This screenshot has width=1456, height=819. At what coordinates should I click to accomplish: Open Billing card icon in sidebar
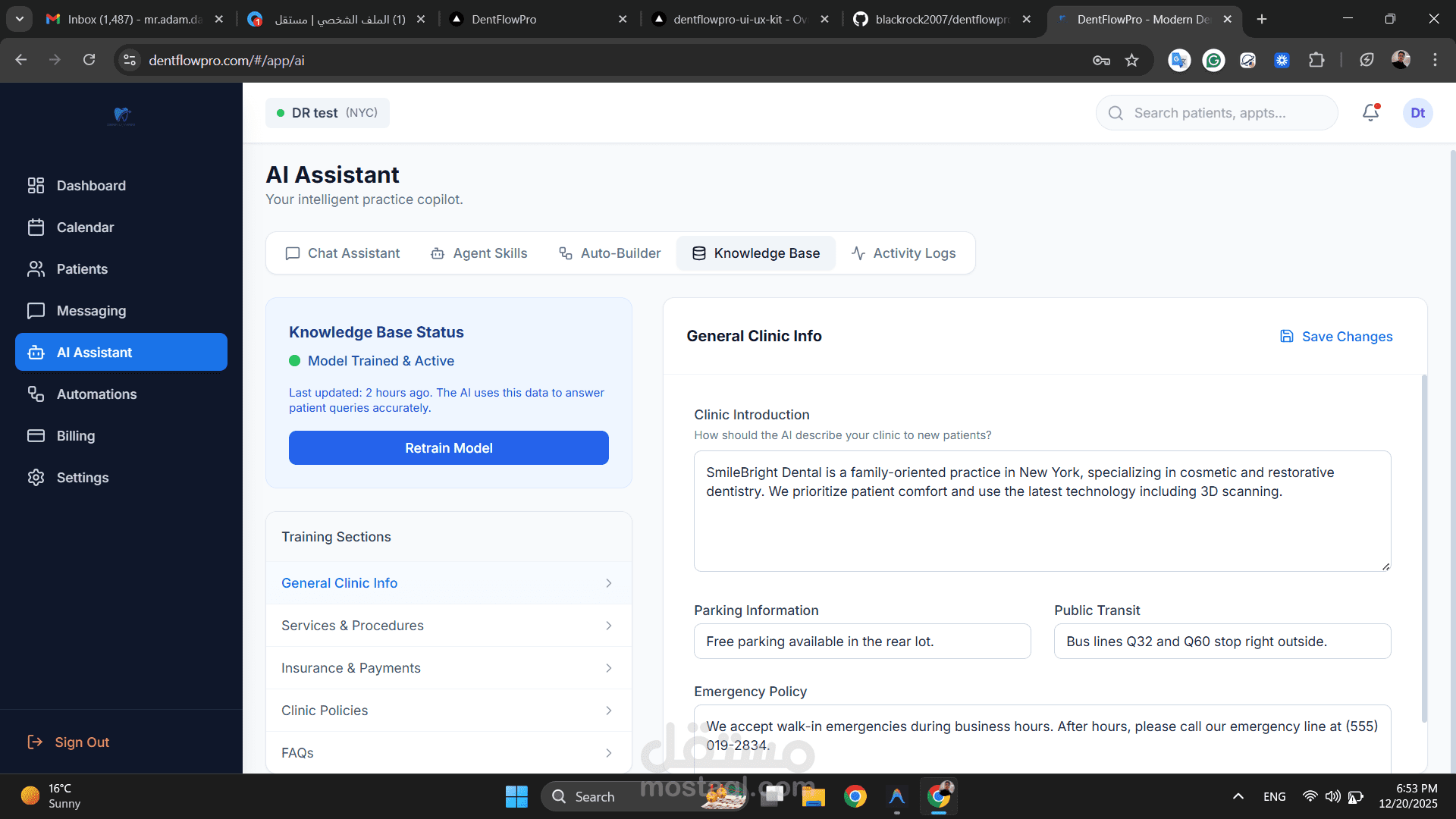click(36, 436)
